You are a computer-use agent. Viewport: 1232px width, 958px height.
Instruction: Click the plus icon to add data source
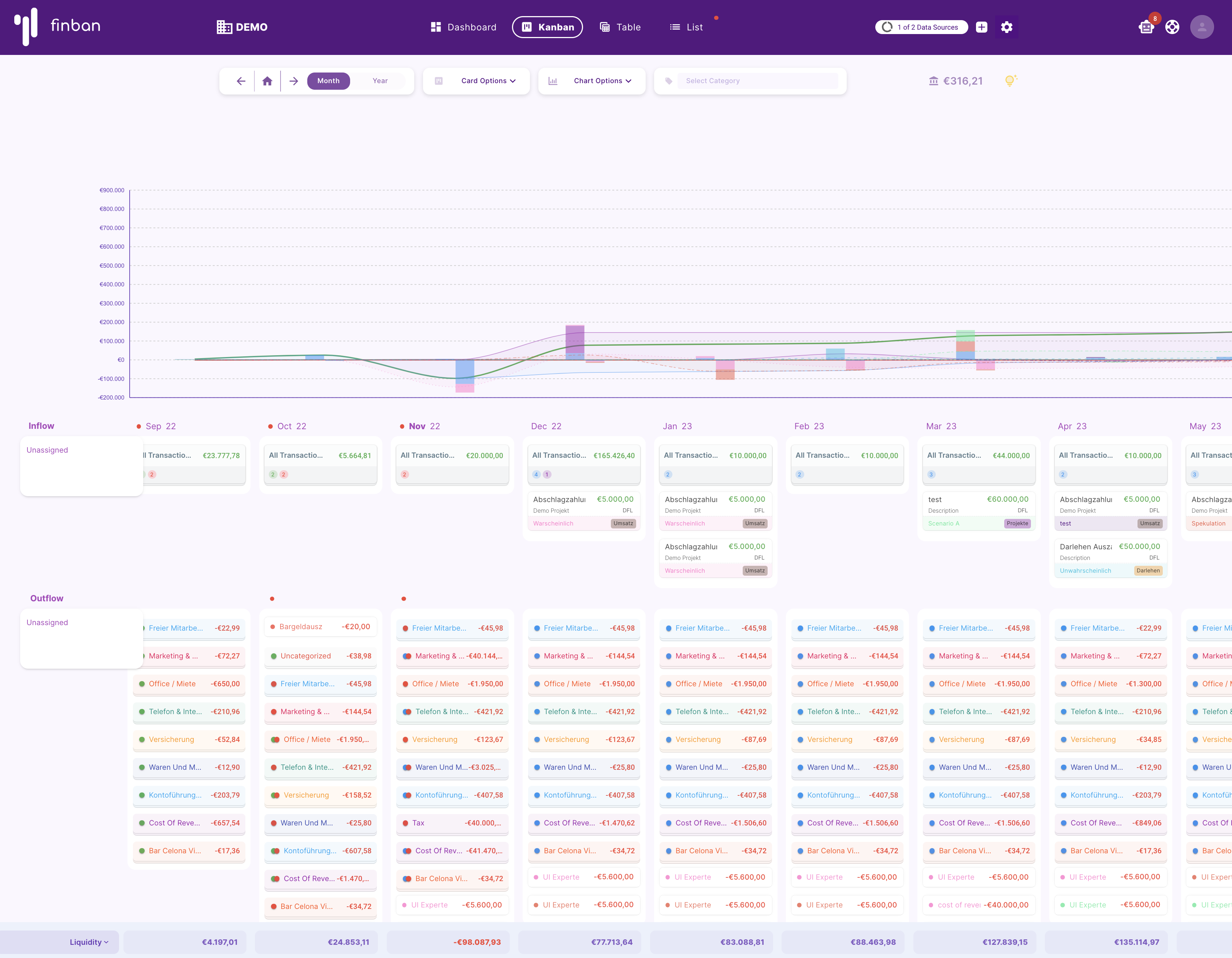pos(981,27)
